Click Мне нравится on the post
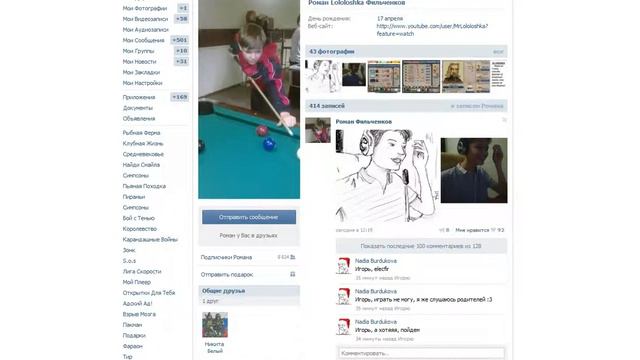This screenshot has height=360, width=640. 472,230
